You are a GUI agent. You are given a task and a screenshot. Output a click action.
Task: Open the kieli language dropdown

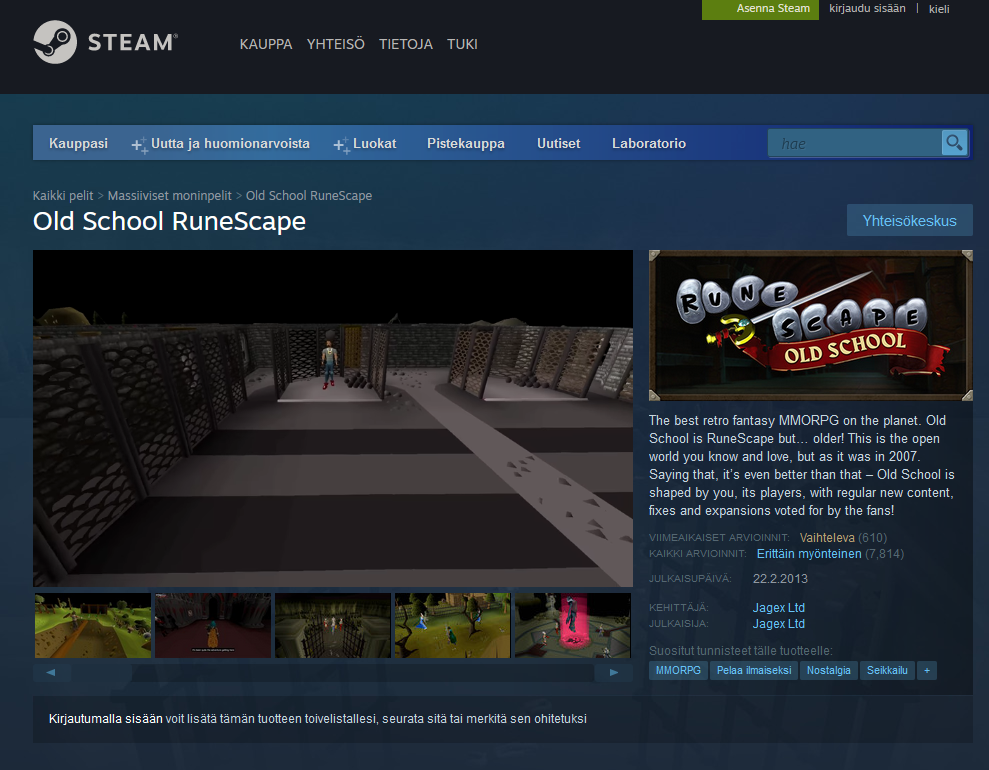[x=939, y=9]
